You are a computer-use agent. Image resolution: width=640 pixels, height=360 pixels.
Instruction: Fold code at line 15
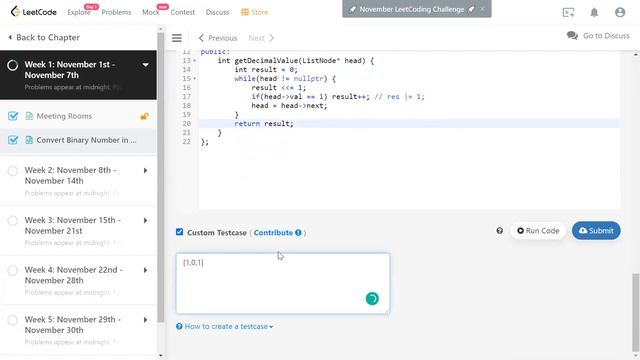pos(195,79)
